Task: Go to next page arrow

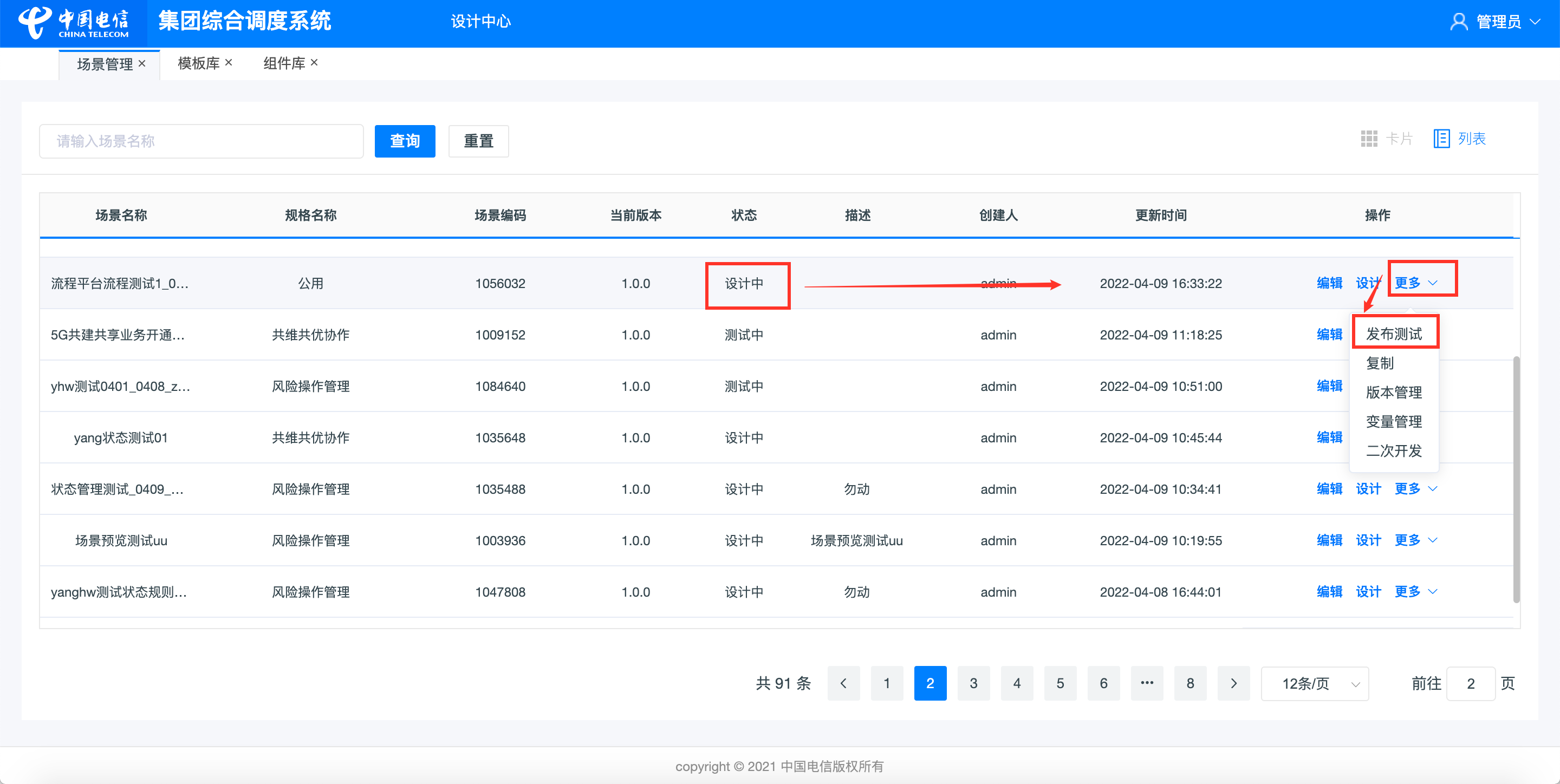Action: click(x=1233, y=683)
